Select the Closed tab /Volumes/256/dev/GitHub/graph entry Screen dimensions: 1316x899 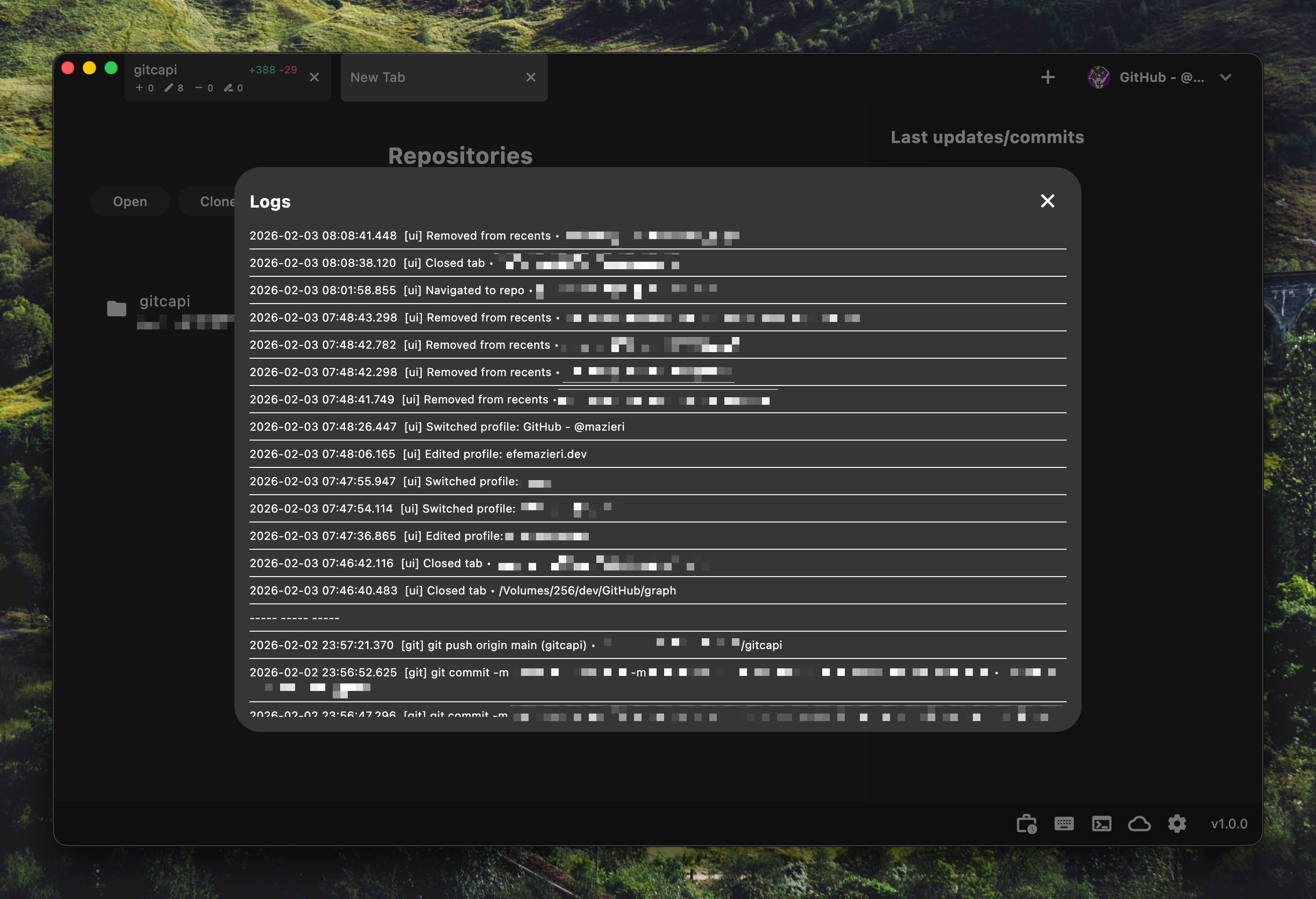click(463, 590)
